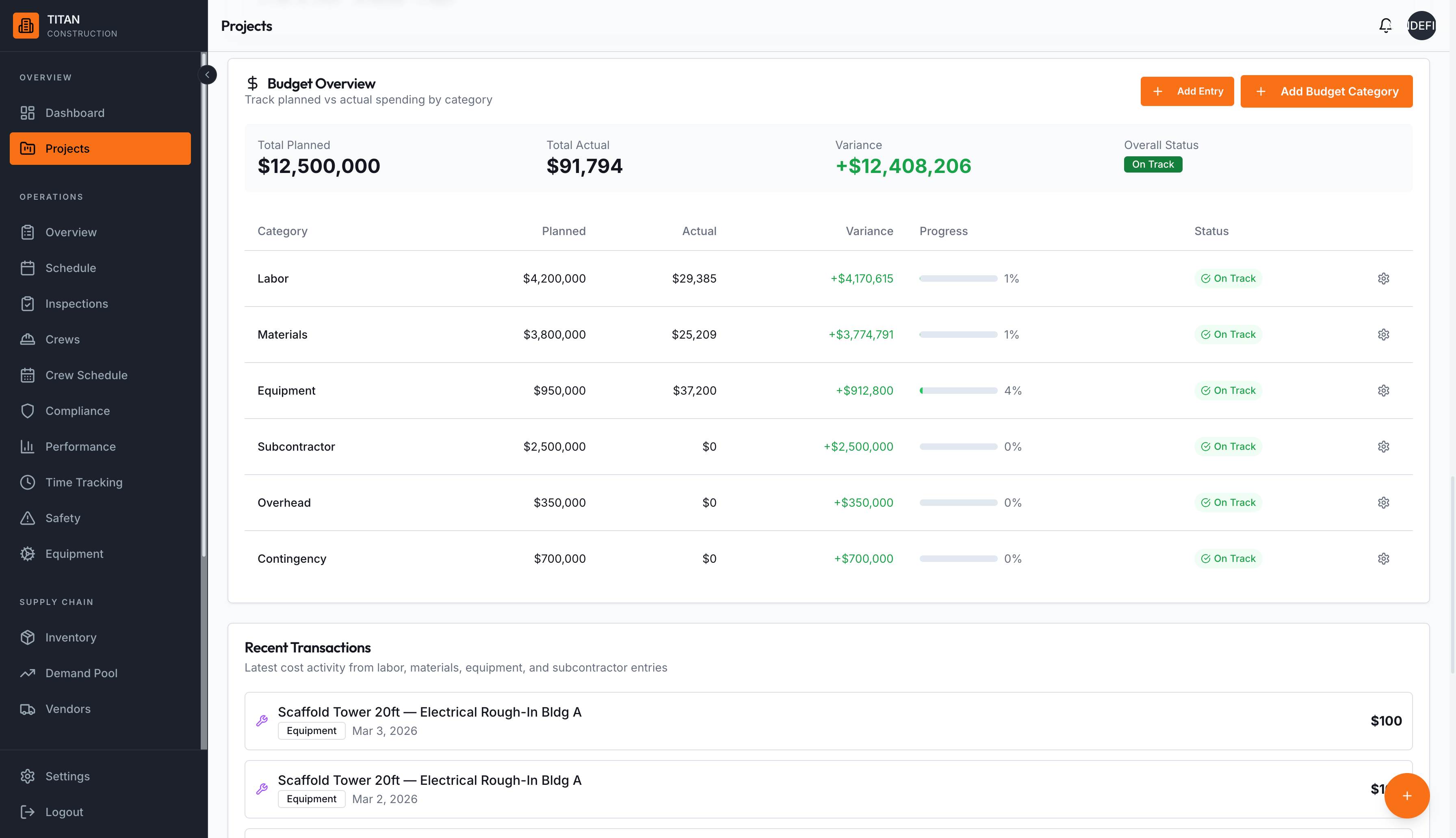Click the floating orange plus button

(1406, 796)
